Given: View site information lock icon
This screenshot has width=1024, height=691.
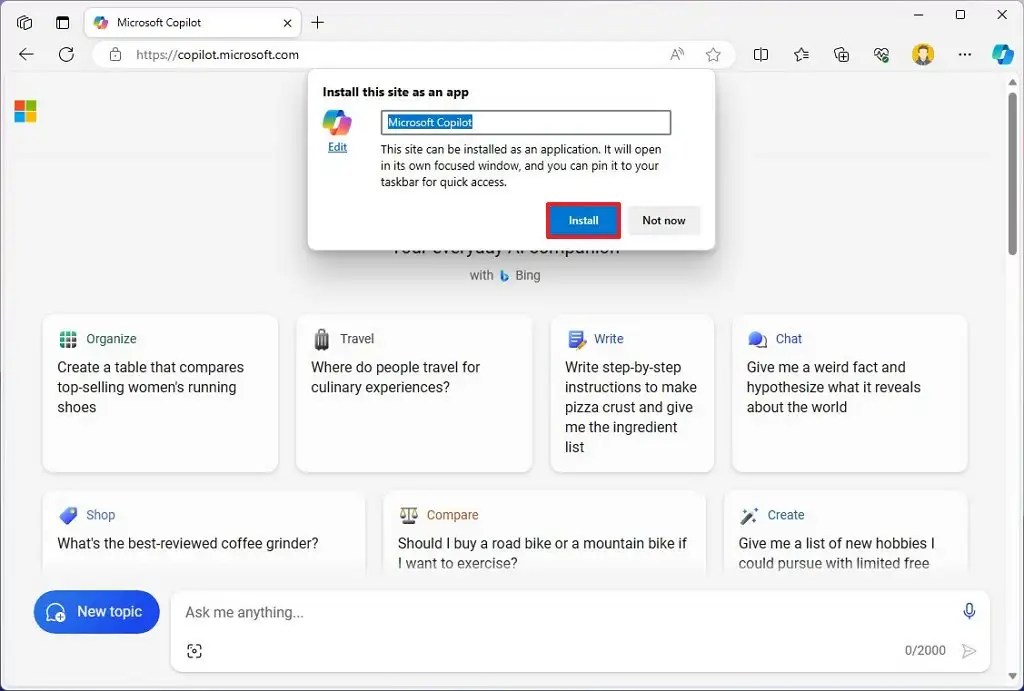Looking at the screenshot, I should pos(116,54).
